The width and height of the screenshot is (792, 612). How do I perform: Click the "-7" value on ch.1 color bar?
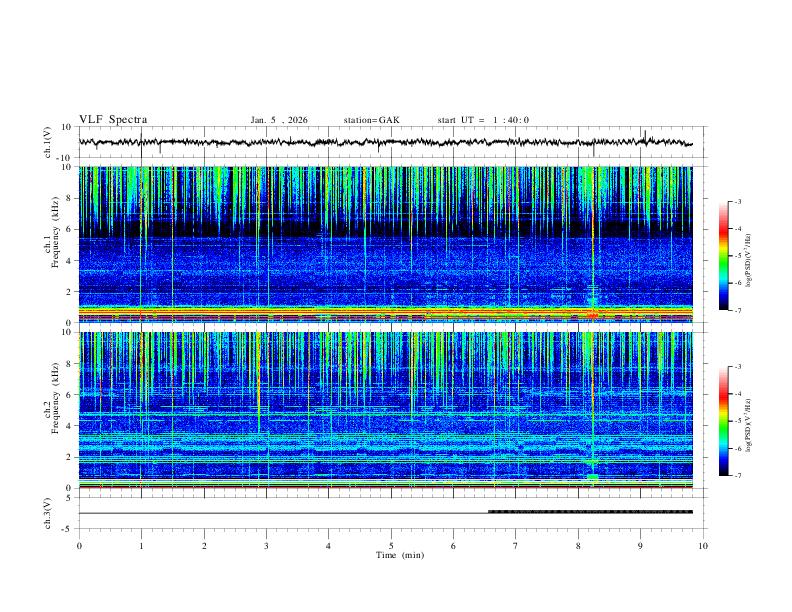[x=737, y=310]
